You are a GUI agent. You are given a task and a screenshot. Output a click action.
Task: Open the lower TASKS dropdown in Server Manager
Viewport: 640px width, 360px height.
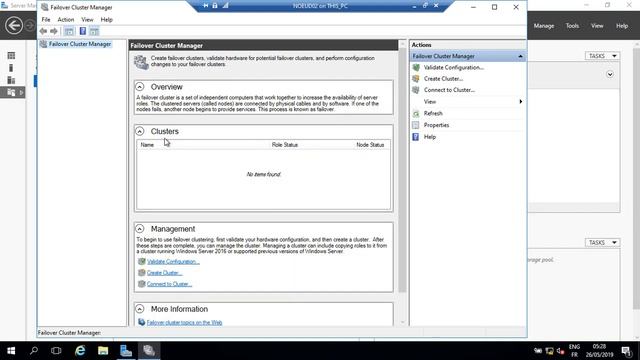tap(602, 242)
